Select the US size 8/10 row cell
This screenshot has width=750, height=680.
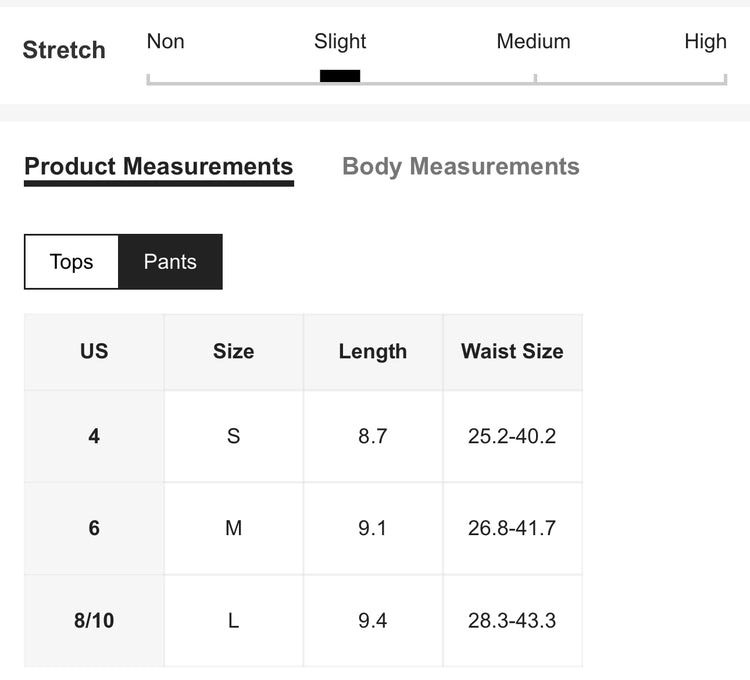tap(94, 621)
